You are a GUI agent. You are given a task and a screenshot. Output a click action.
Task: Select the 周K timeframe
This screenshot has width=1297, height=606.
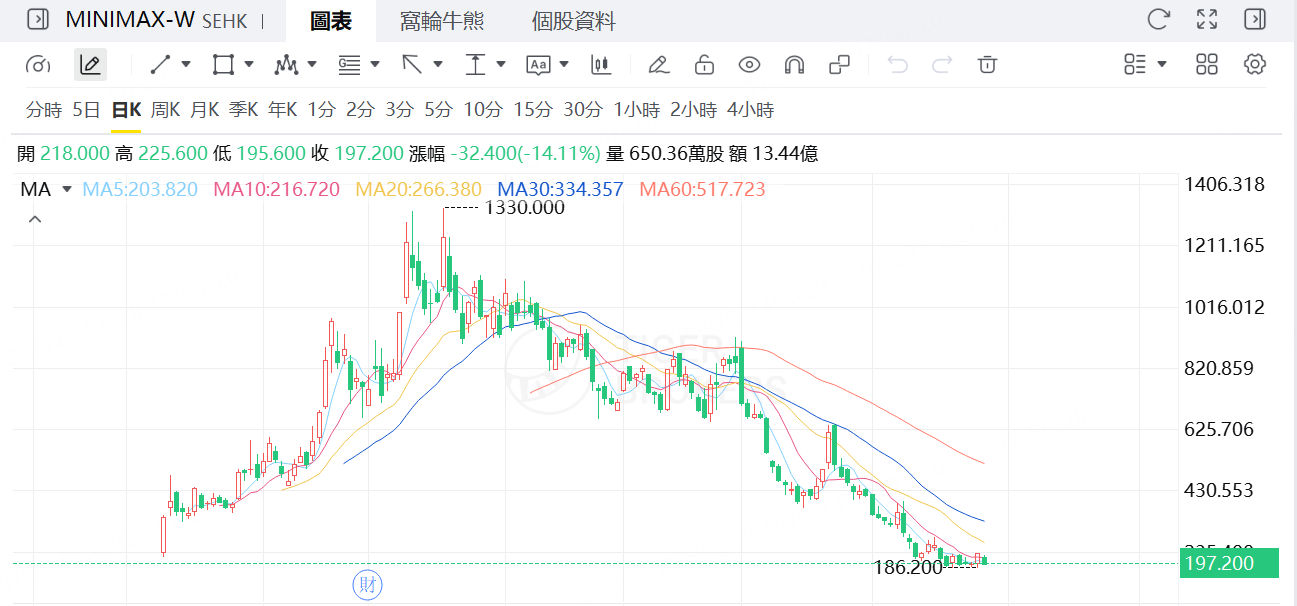tap(165, 110)
